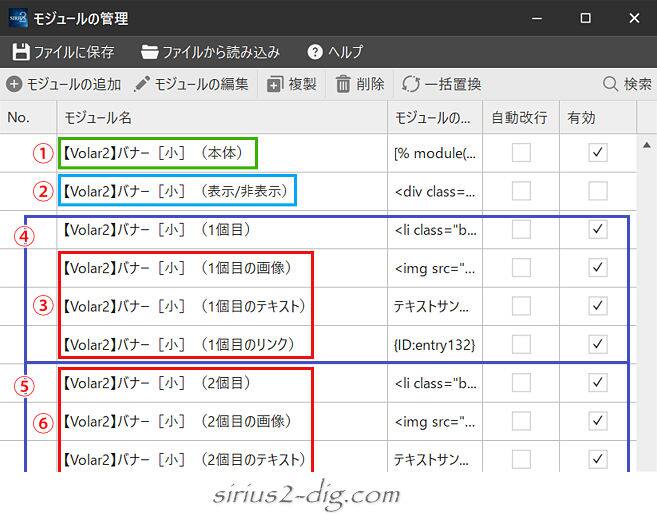Uncheck 有効 for バナー（本体） row
This screenshot has height=514, width=657.
point(598,152)
